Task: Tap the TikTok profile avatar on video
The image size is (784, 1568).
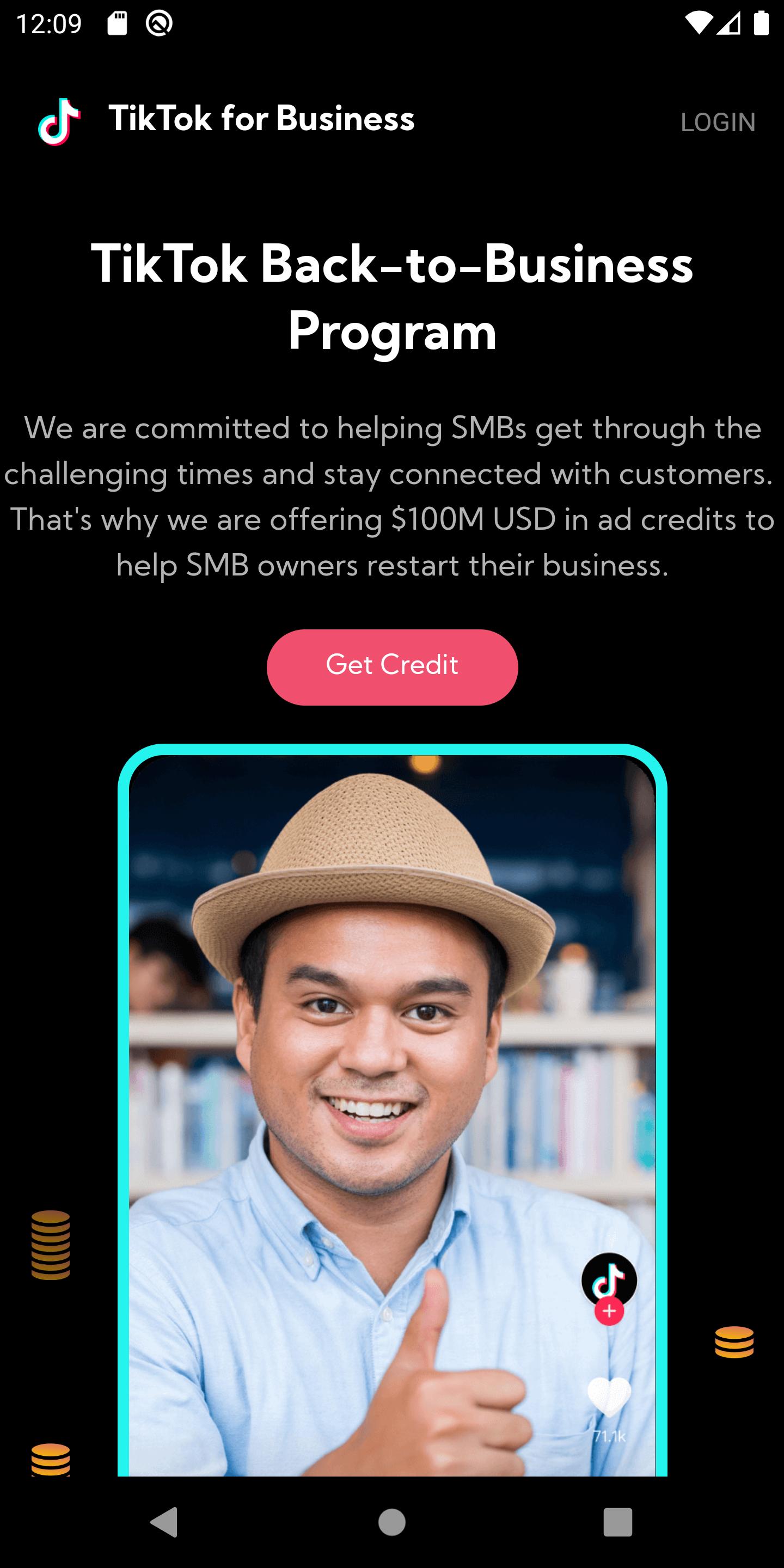Action: click(609, 1279)
